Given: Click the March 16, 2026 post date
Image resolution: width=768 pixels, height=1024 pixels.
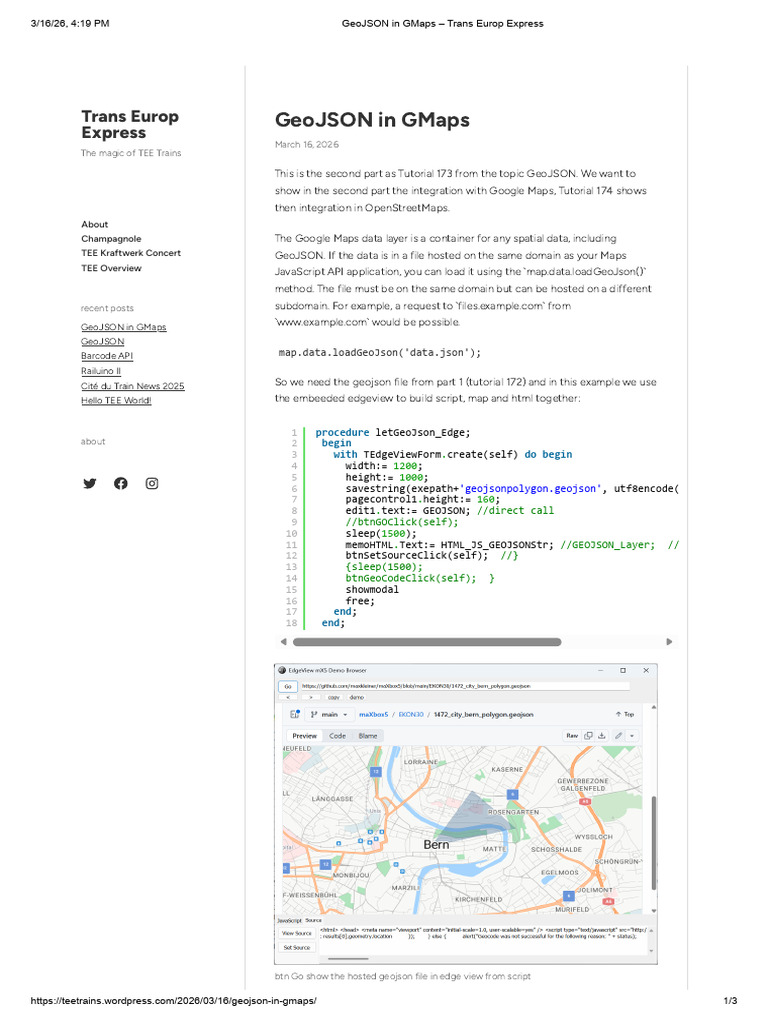Looking at the screenshot, I should pyautogui.click(x=307, y=144).
